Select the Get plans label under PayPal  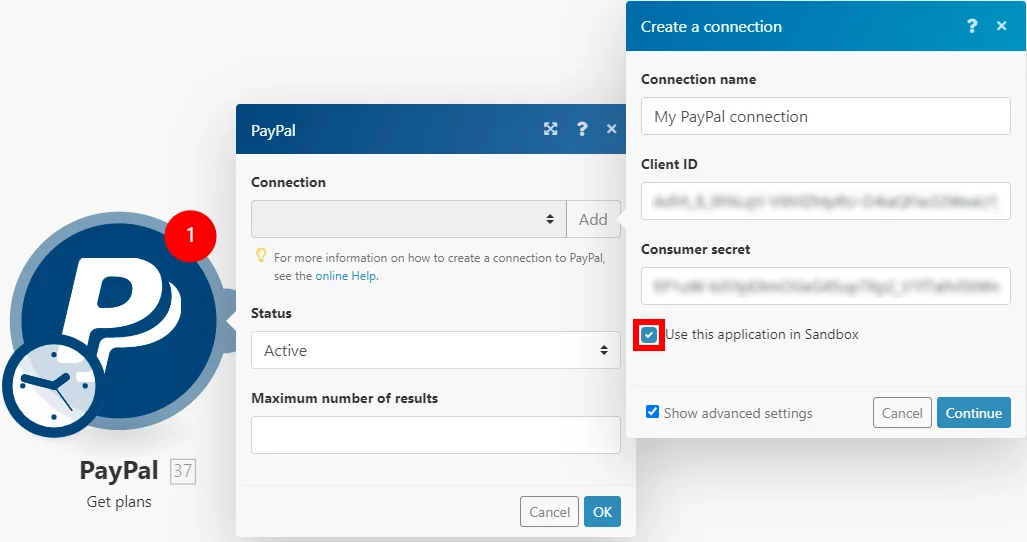119,502
